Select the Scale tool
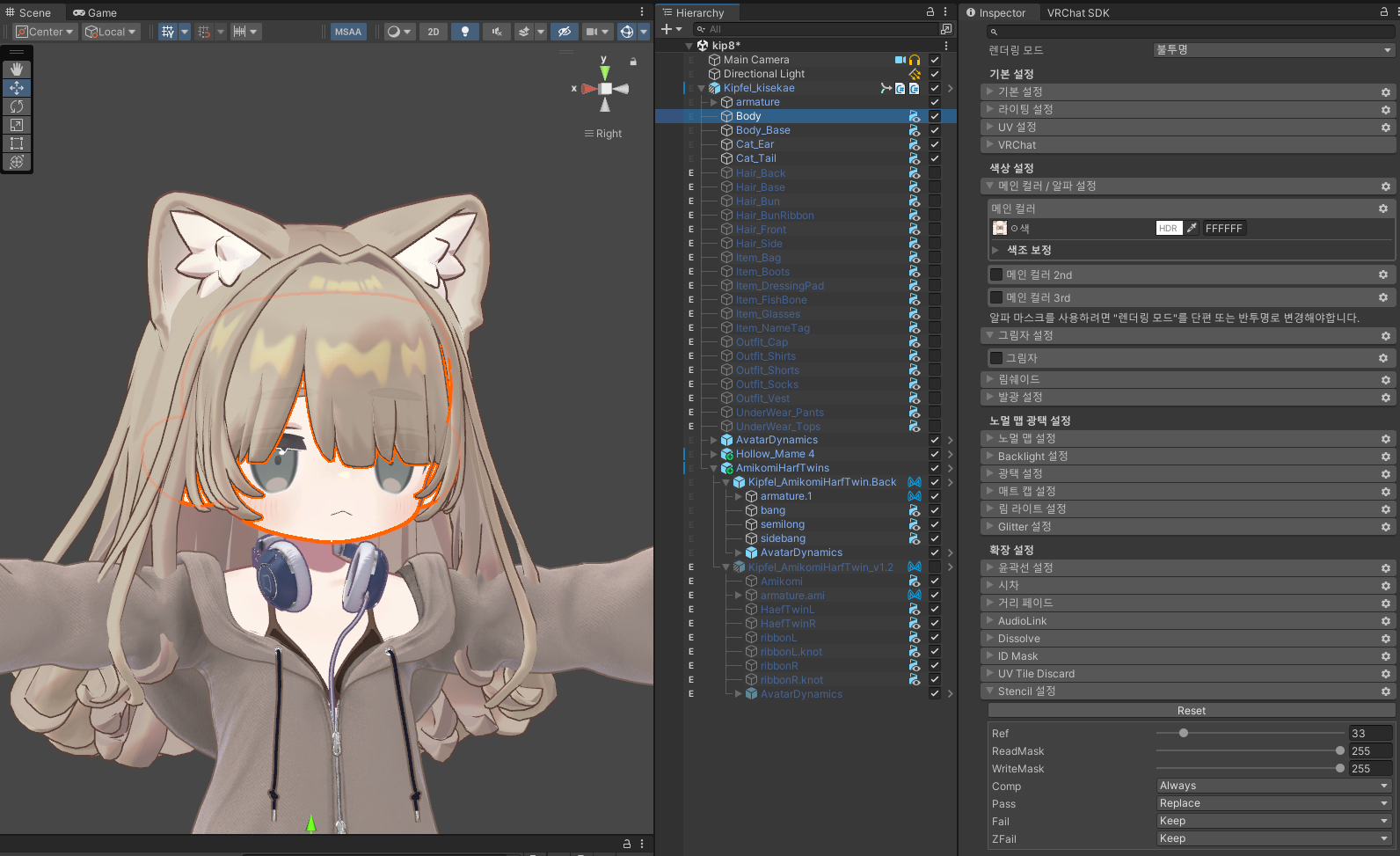 click(x=17, y=125)
